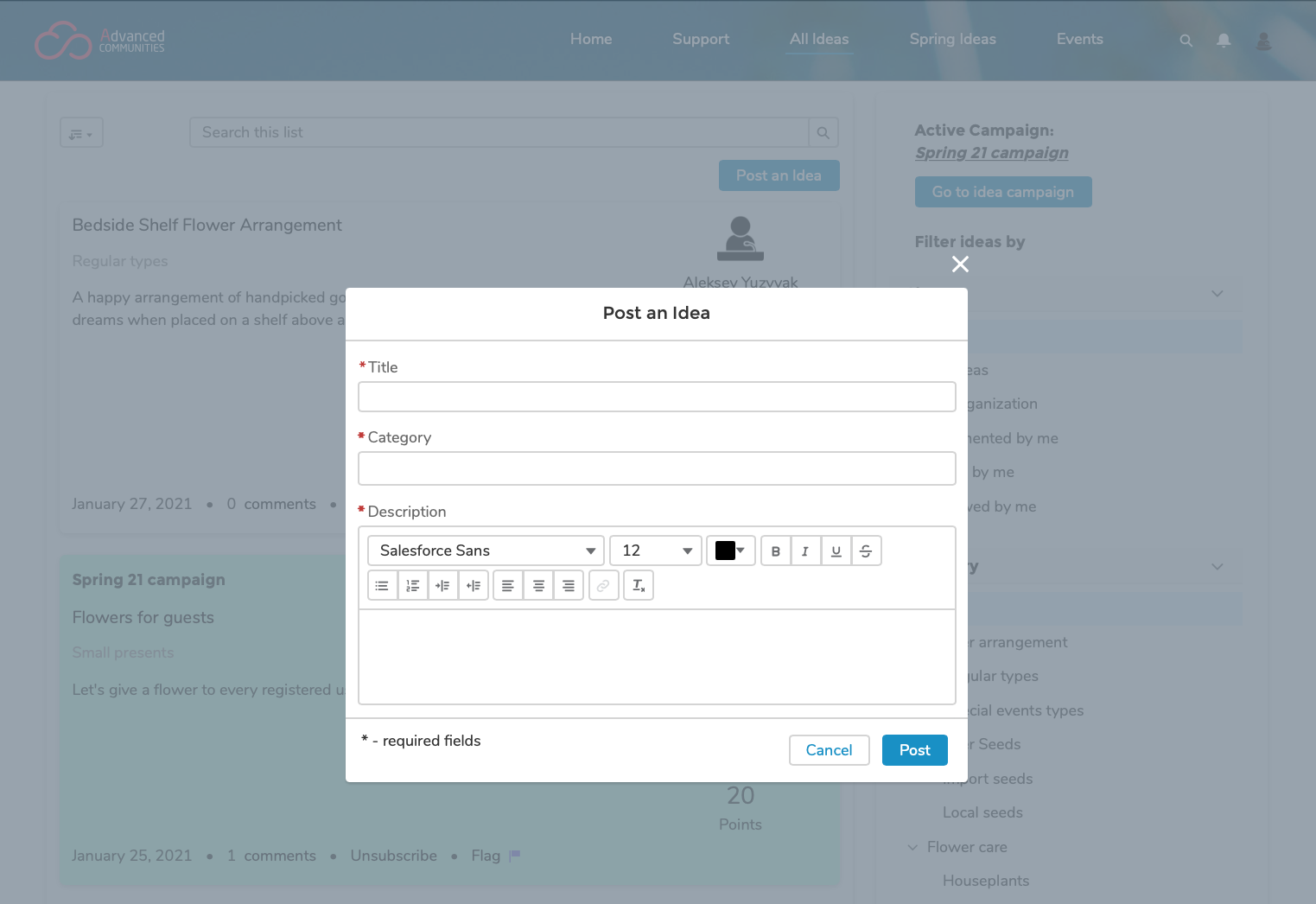Screen dimensions: 1316x904
Task: Open Bedside Shelf Flower Arrangement idea
Action: 207,226
